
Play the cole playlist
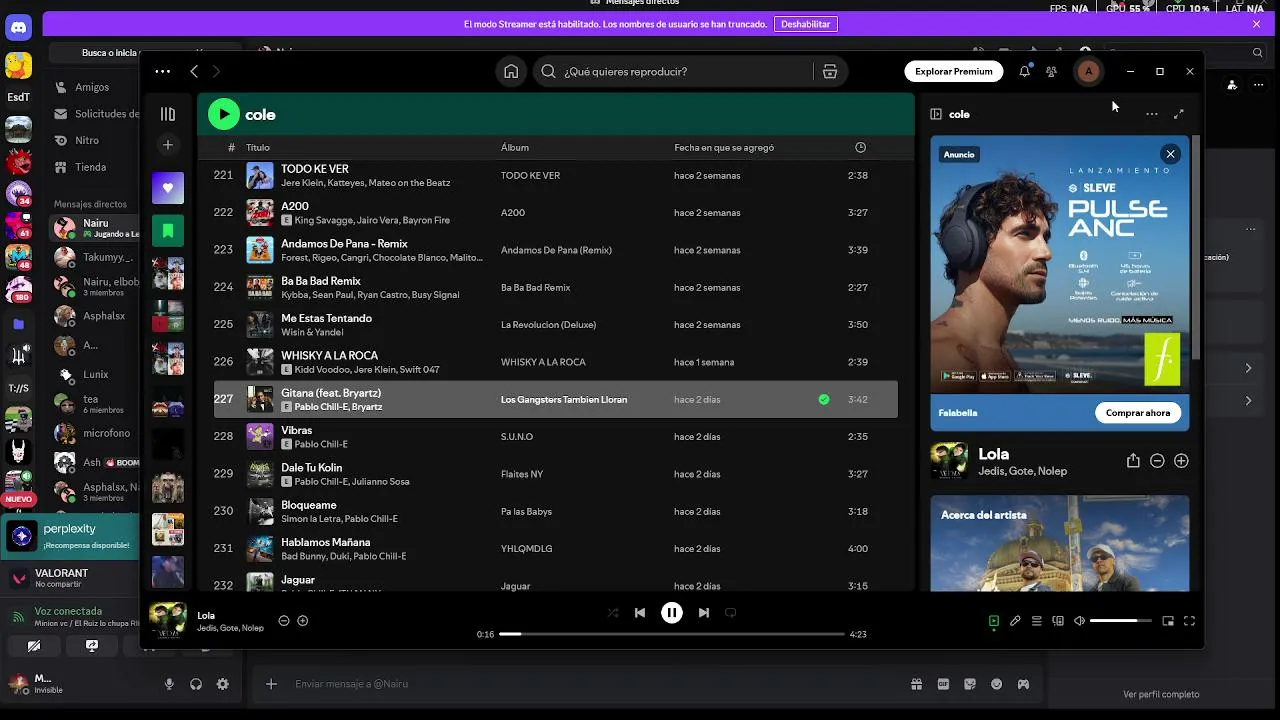[224, 114]
